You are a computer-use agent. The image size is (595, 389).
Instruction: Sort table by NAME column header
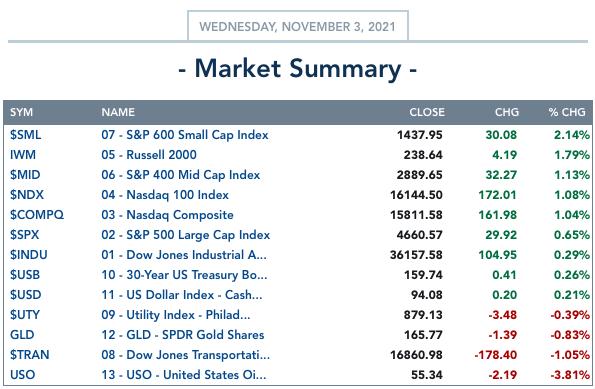tap(118, 112)
